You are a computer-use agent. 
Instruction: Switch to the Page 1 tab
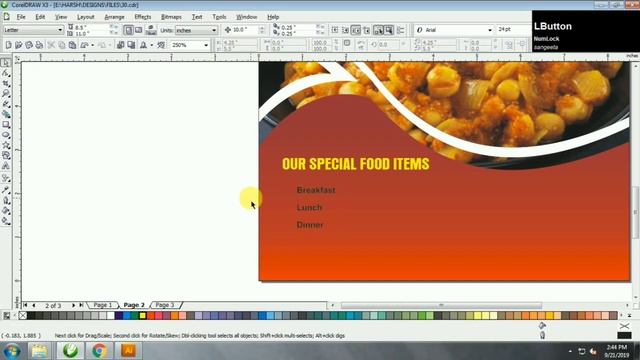point(102,305)
